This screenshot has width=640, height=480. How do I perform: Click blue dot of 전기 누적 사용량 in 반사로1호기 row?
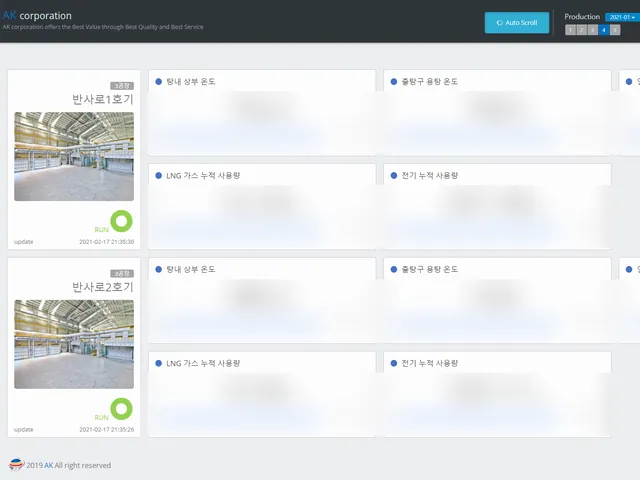coord(394,176)
